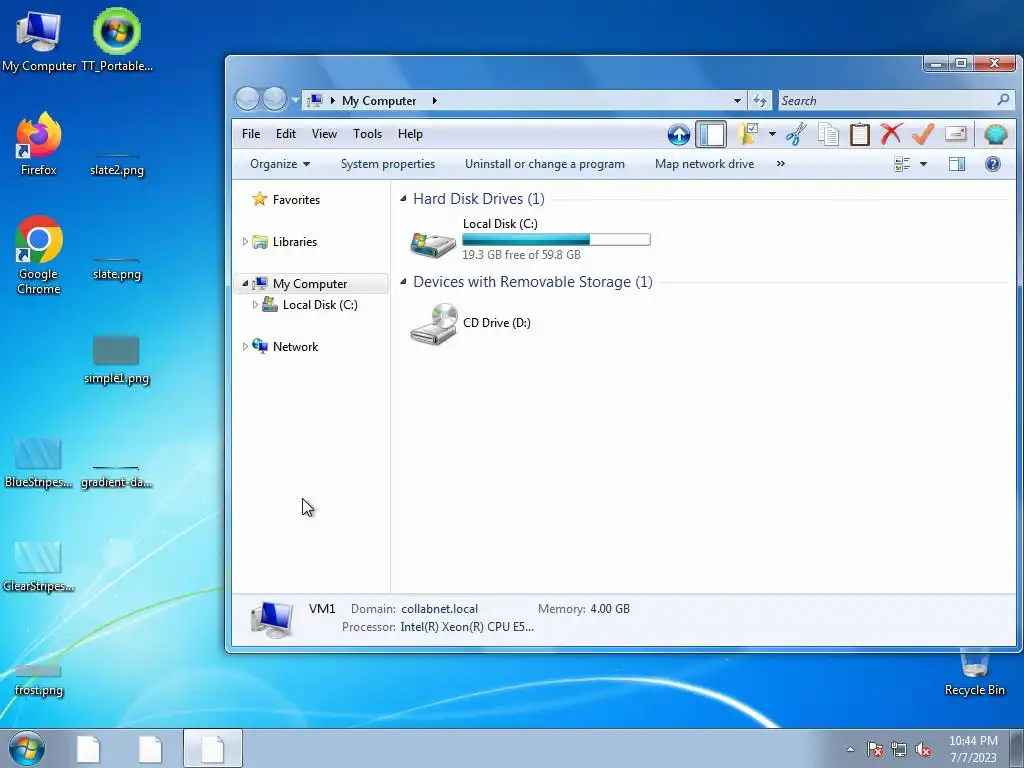This screenshot has width=1024, height=768.
Task: Toggle the preview pane button
Action: coord(957,164)
